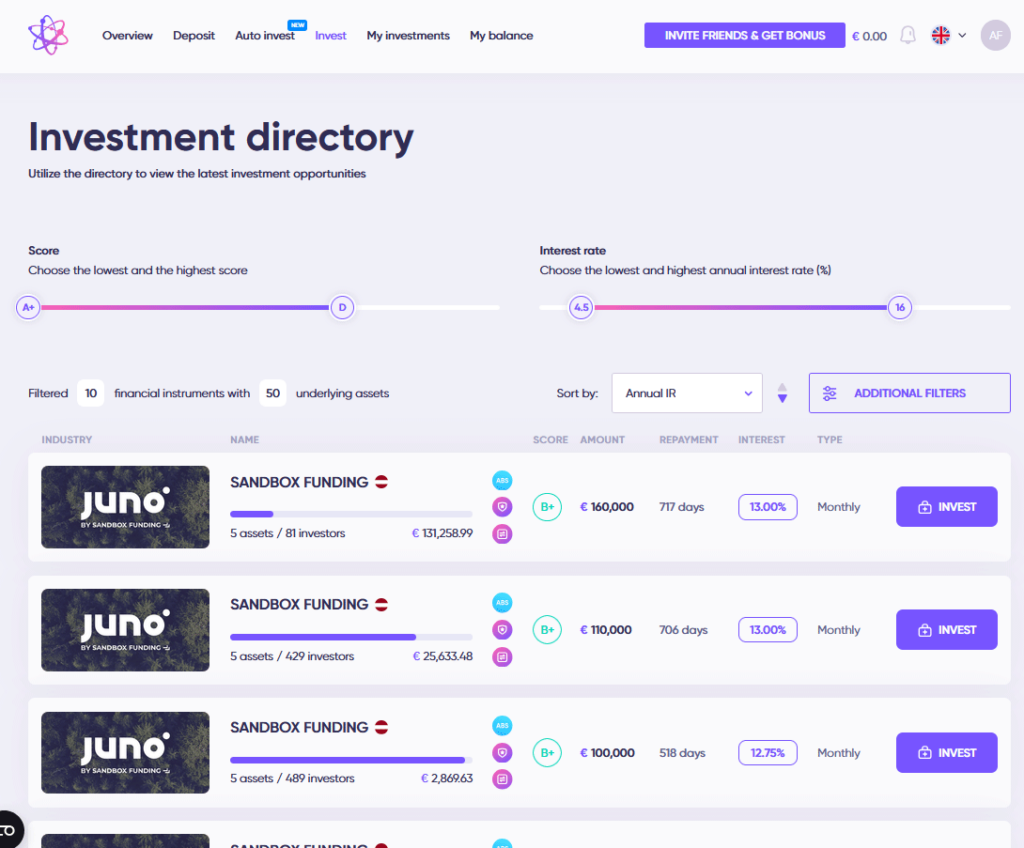Open the AF user avatar menu
Image resolution: width=1024 pixels, height=848 pixels.
(x=995, y=35)
